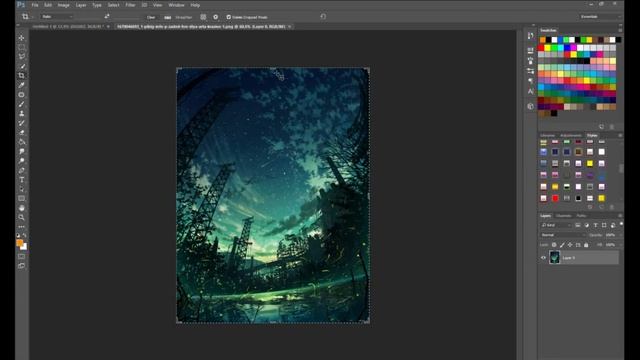The image size is (640, 360).
Task: Select the Move tool
Action: click(22, 38)
